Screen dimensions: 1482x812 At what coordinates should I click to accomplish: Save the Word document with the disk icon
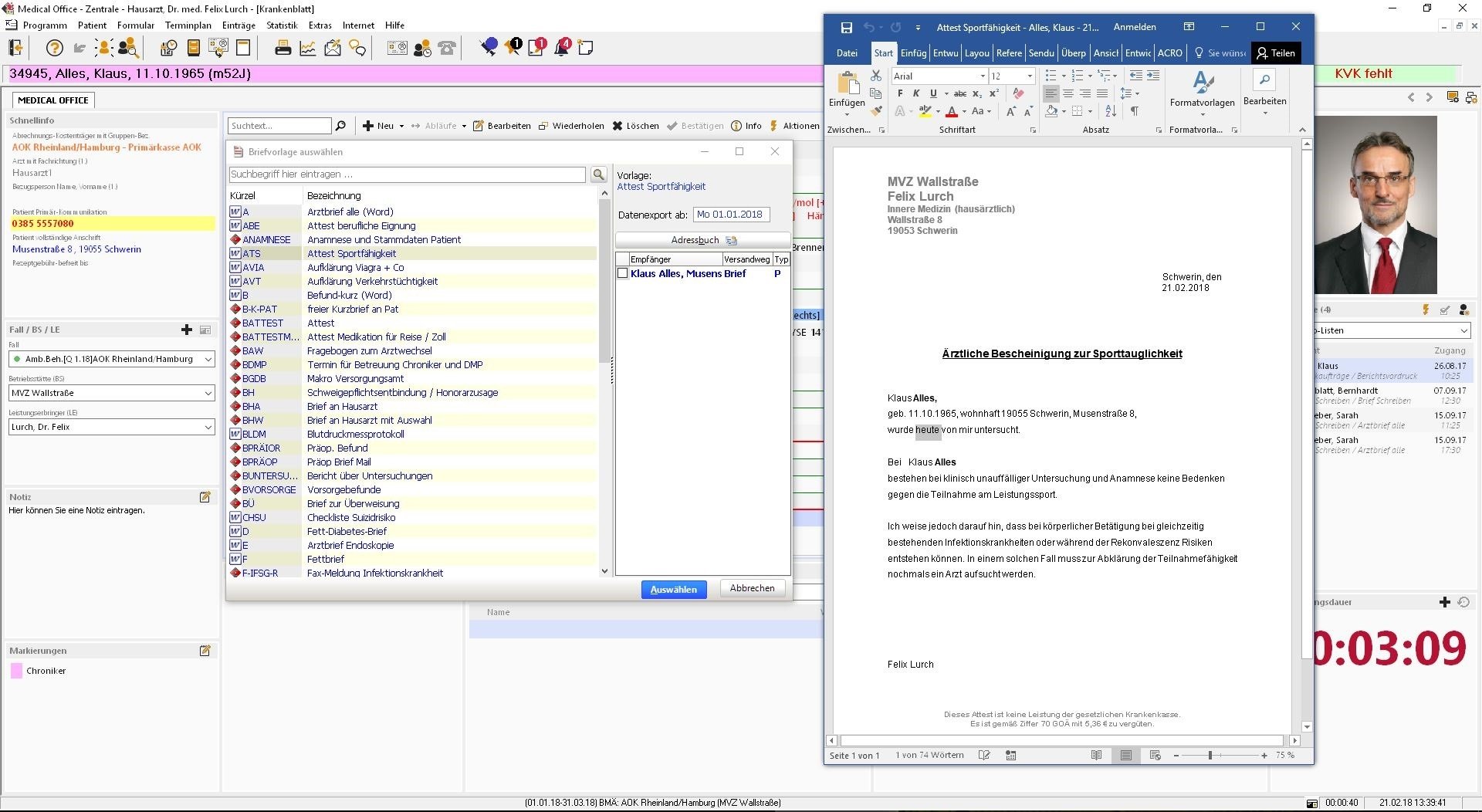pos(847,27)
